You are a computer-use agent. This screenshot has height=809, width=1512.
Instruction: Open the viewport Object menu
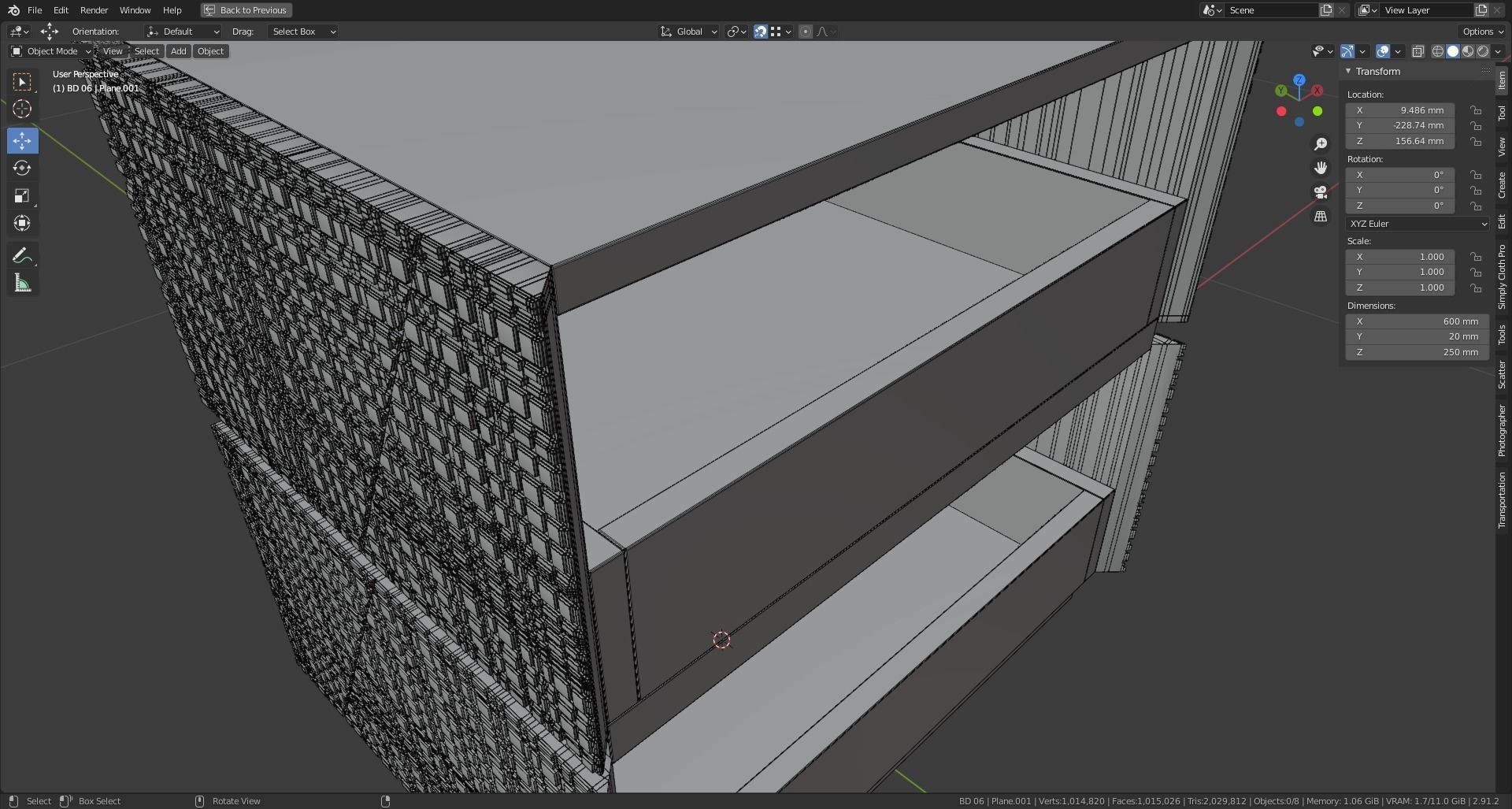pos(210,51)
